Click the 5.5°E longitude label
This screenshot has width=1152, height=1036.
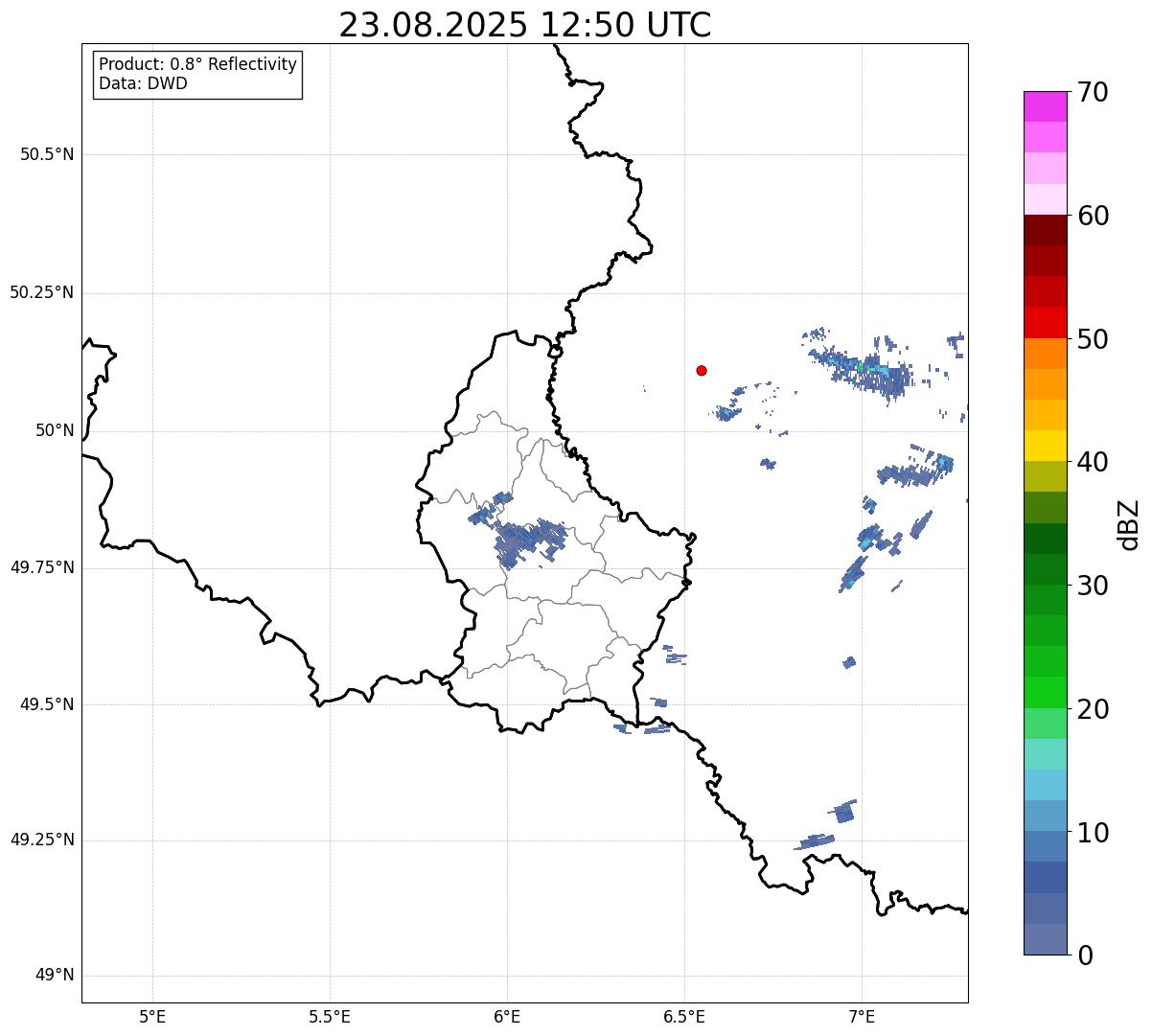click(330, 1016)
